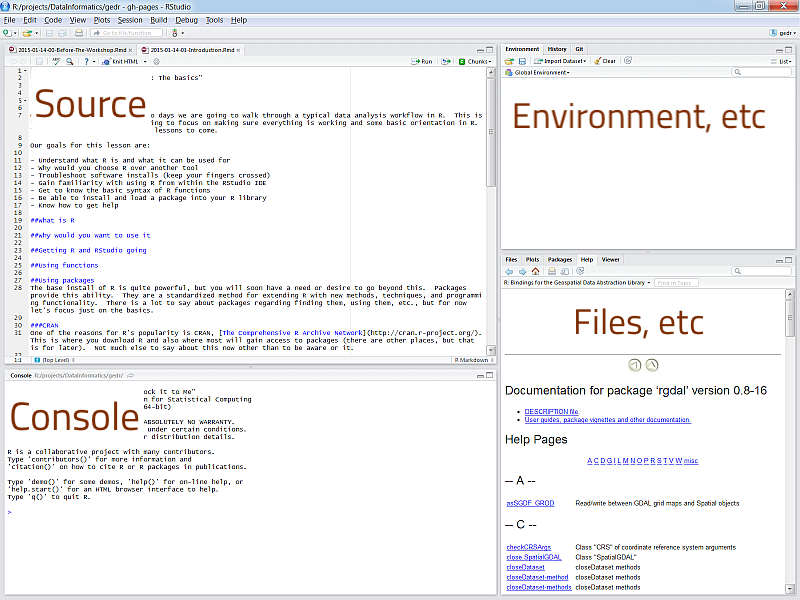Image resolution: width=800 pixels, height=600 pixels.
Task: Open the R Markdown file type selector
Action: coord(474,360)
